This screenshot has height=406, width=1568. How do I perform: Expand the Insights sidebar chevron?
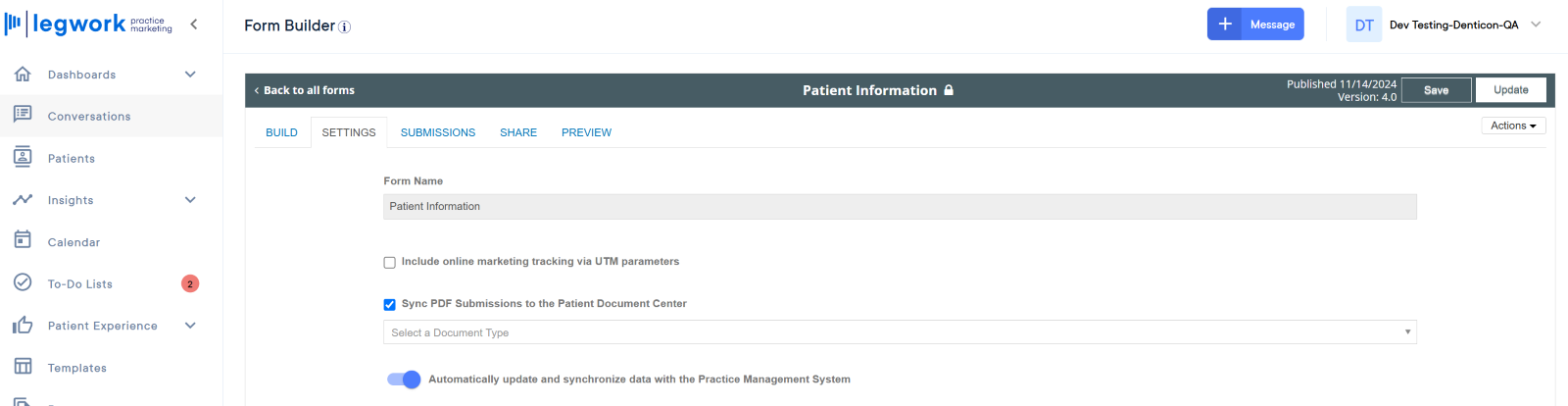coord(190,199)
